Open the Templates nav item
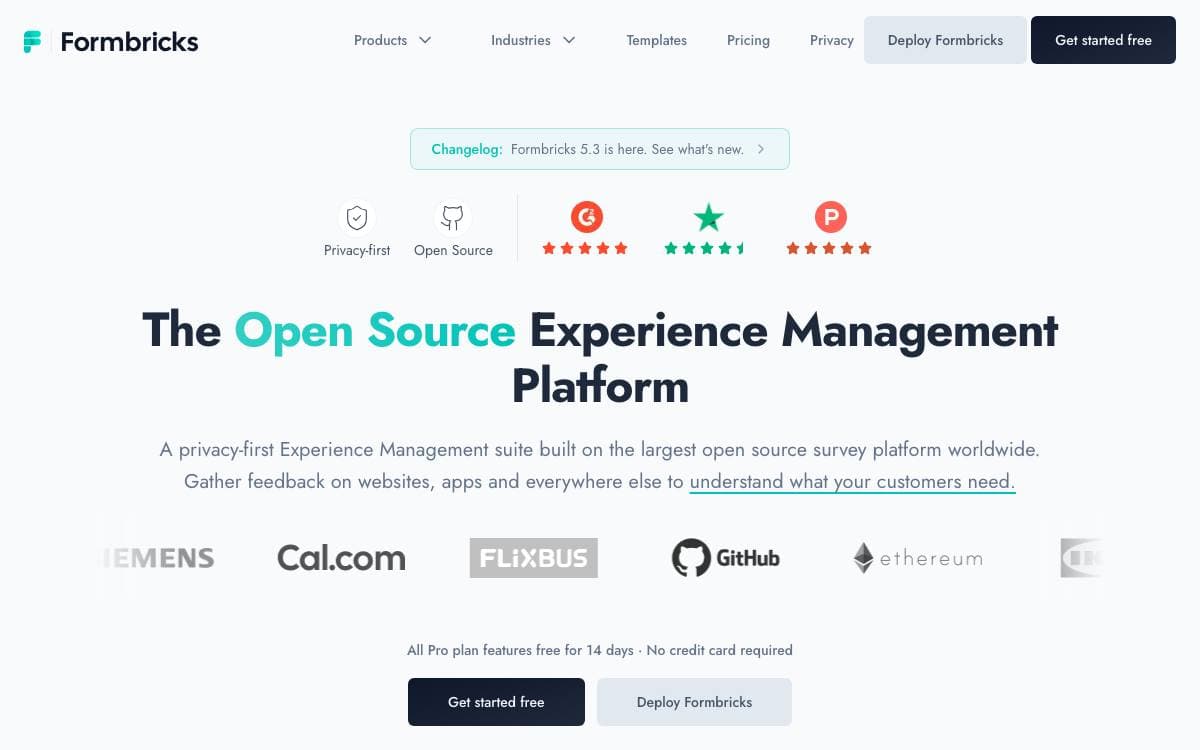The width and height of the screenshot is (1200, 750). point(657,40)
